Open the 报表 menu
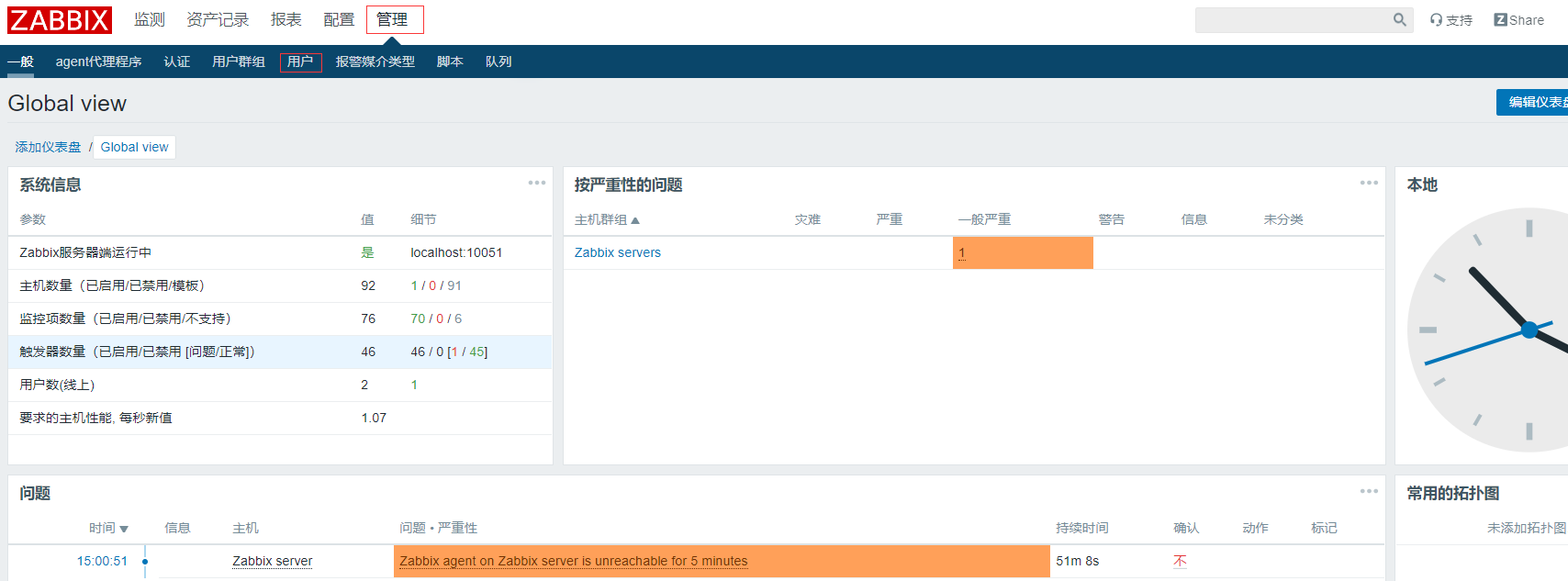Image resolution: width=1568 pixels, height=581 pixels. pyautogui.click(x=286, y=19)
